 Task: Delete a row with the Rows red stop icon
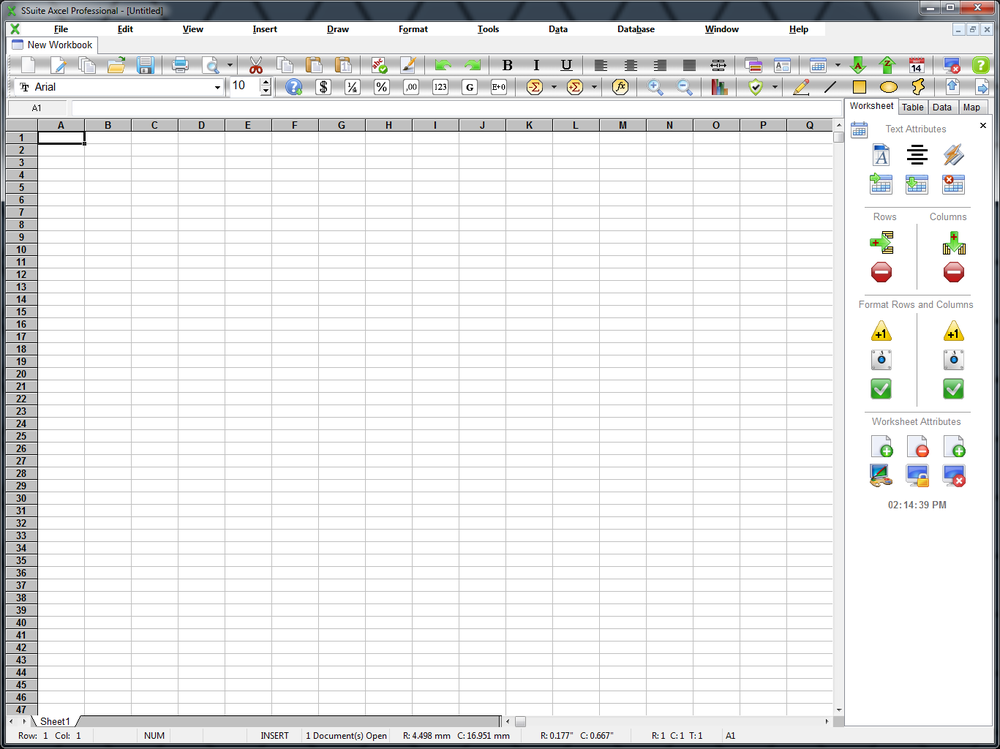coord(881,272)
